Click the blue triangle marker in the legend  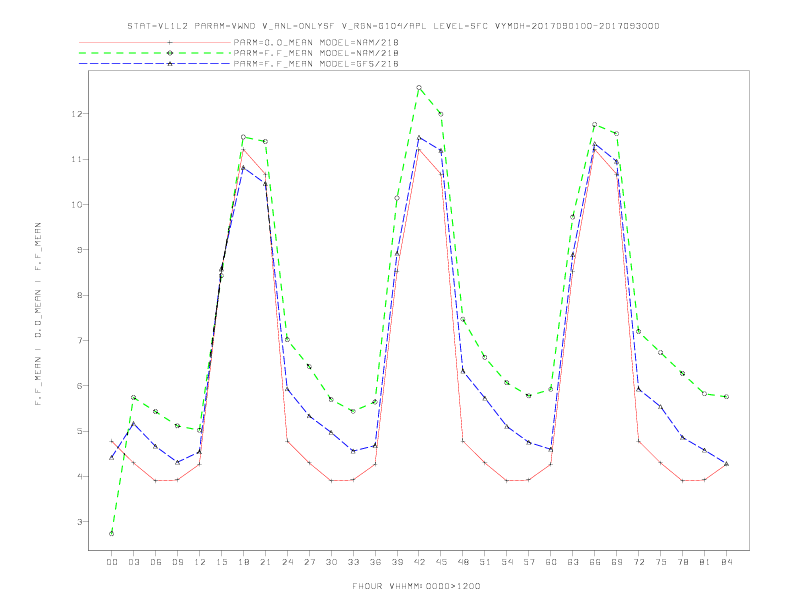click(170, 64)
